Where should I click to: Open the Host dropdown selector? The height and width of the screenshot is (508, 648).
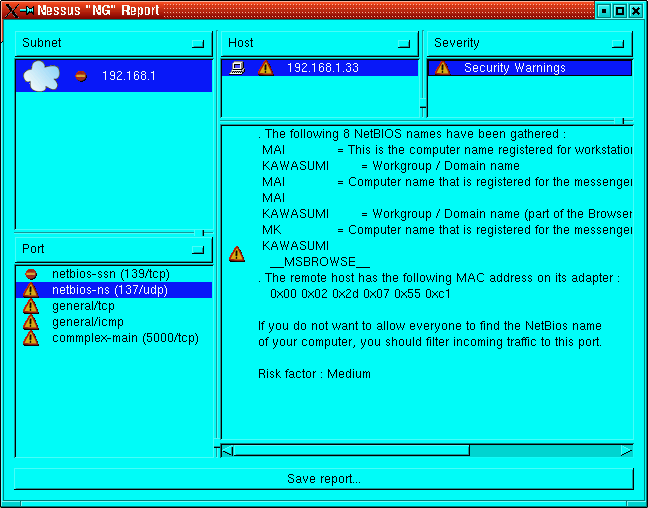(403, 44)
